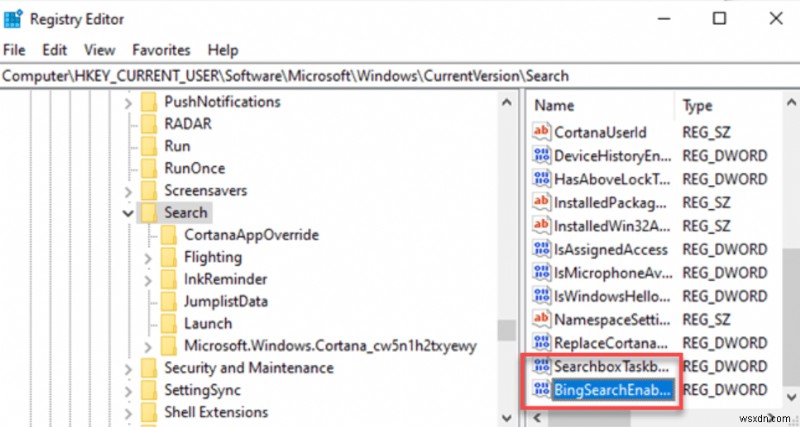Open the Favorites menu
The width and height of the screenshot is (800, 427).
point(161,50)
